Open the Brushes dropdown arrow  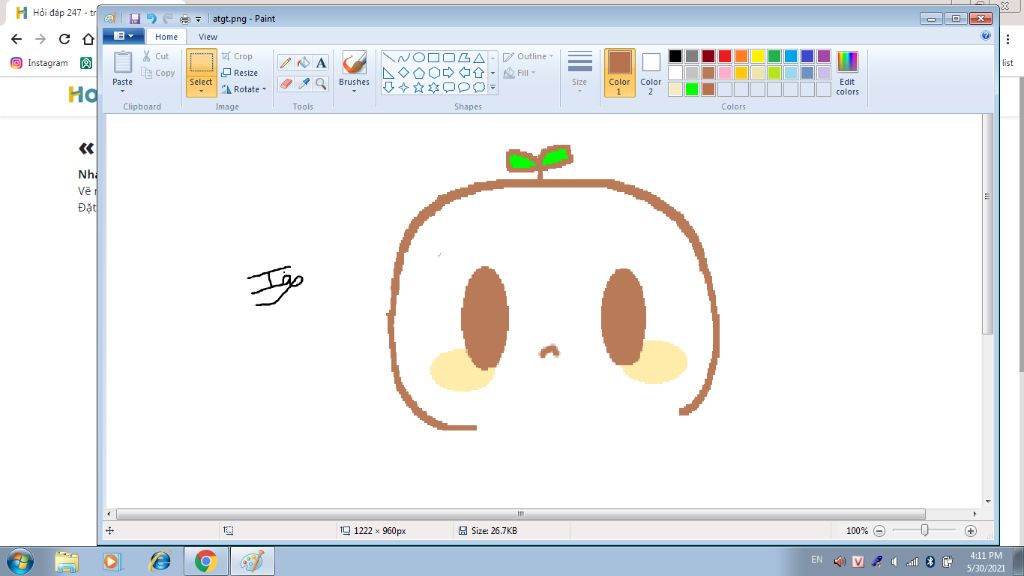click(354, 90)
